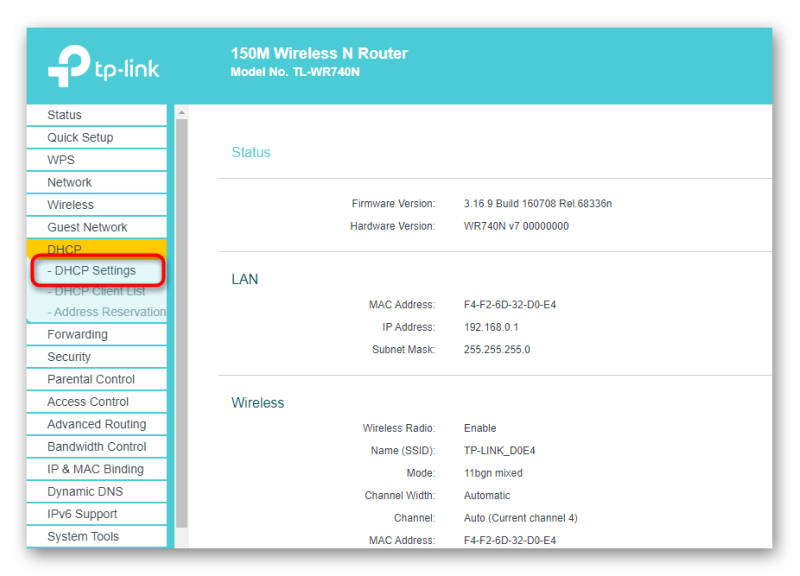Viewport: 800px width, 576px height.
Task: Open Quick Setup in sidebar
Action: point(97,137)
